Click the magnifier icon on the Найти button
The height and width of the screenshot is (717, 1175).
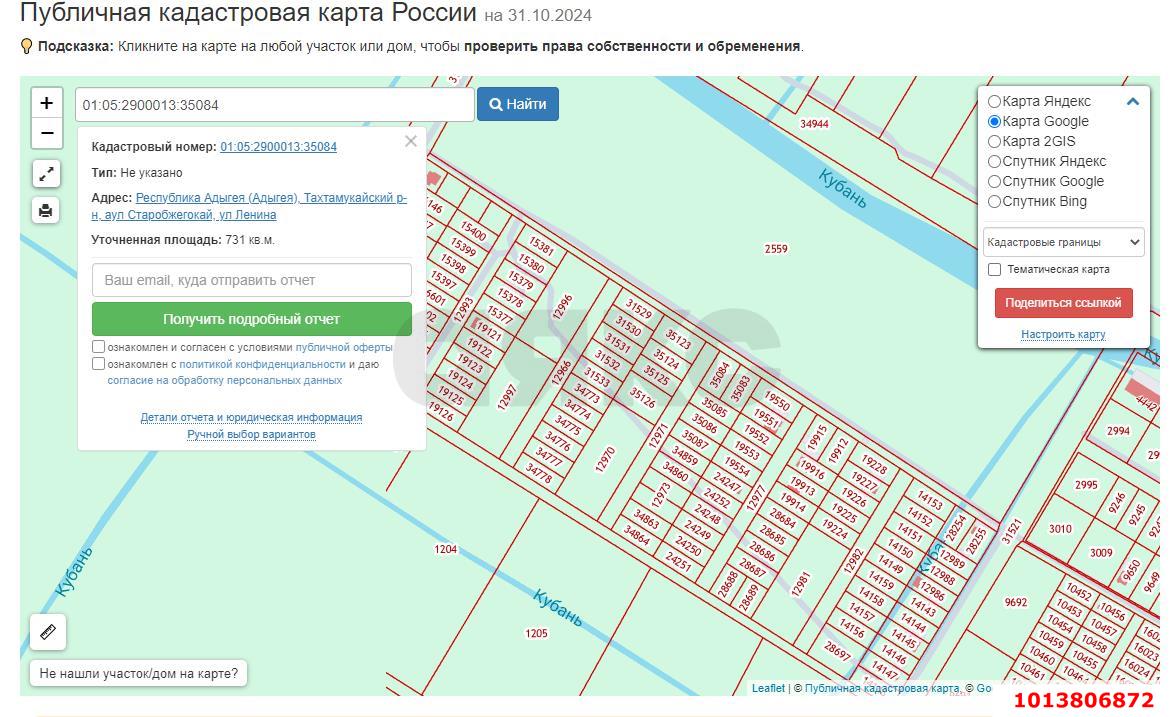coord(495,104)
